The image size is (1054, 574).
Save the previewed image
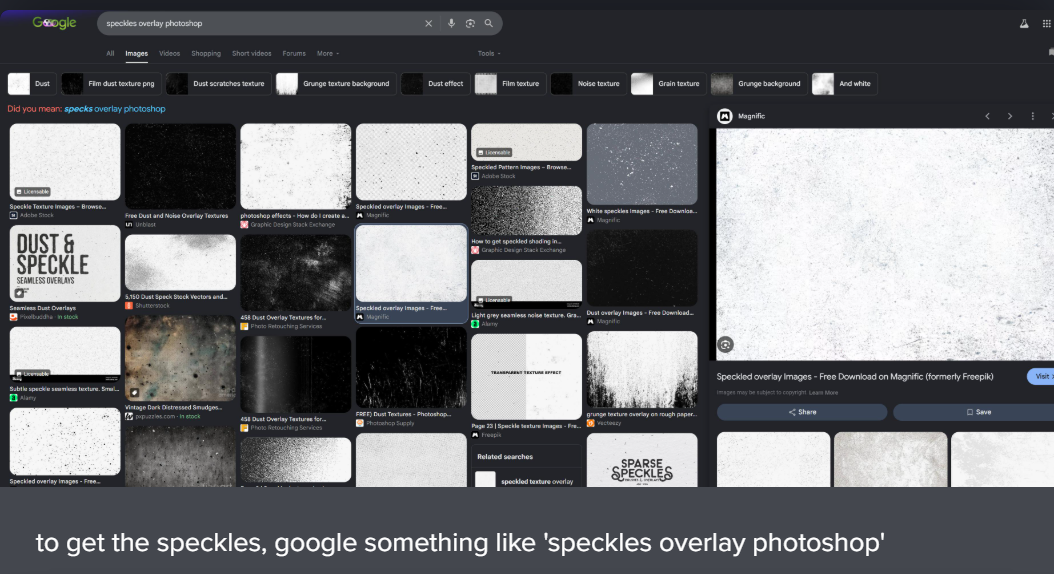[x=973, y=412]
